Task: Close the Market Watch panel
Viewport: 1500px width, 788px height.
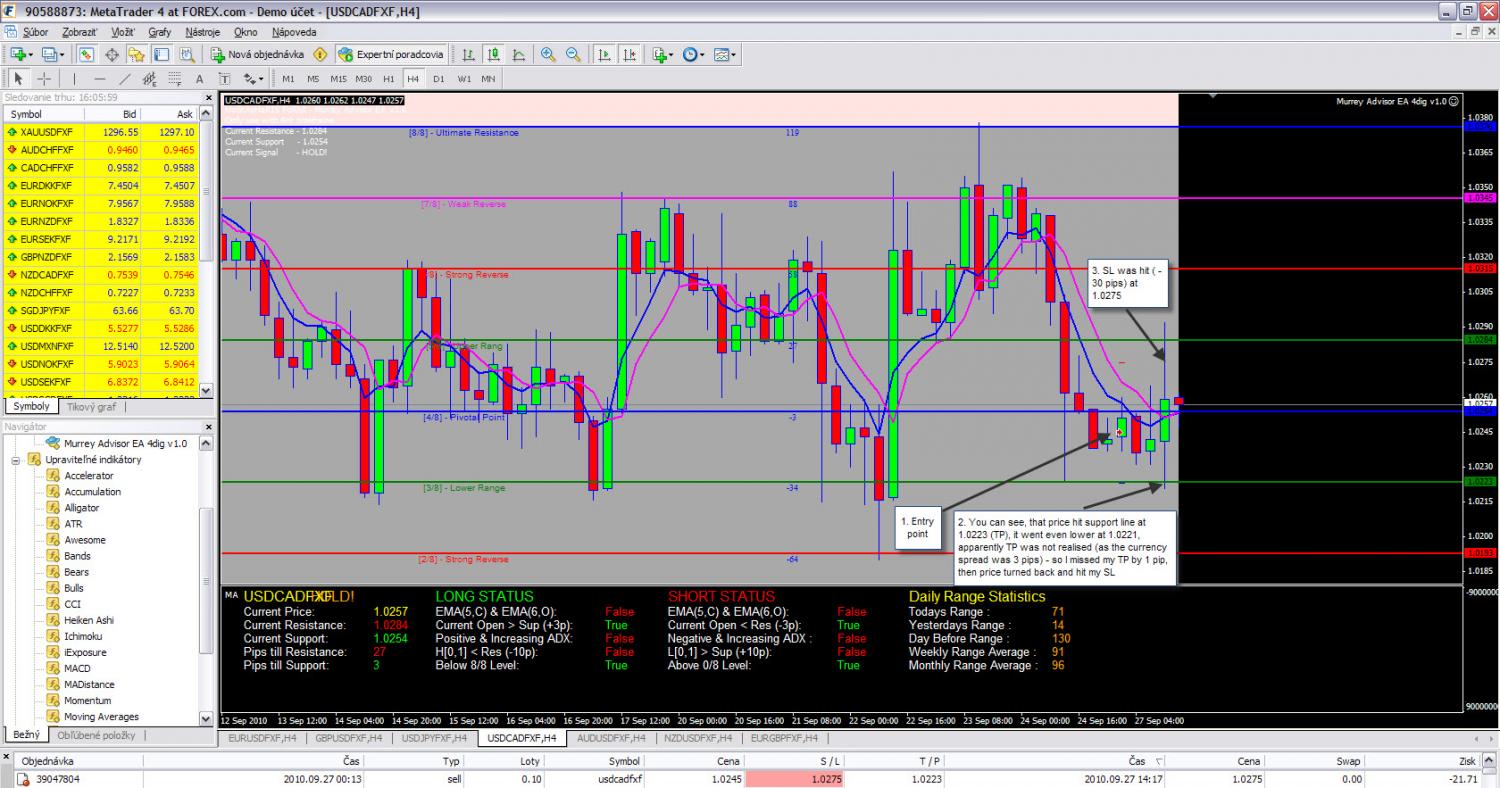Action: pos(209,98)
